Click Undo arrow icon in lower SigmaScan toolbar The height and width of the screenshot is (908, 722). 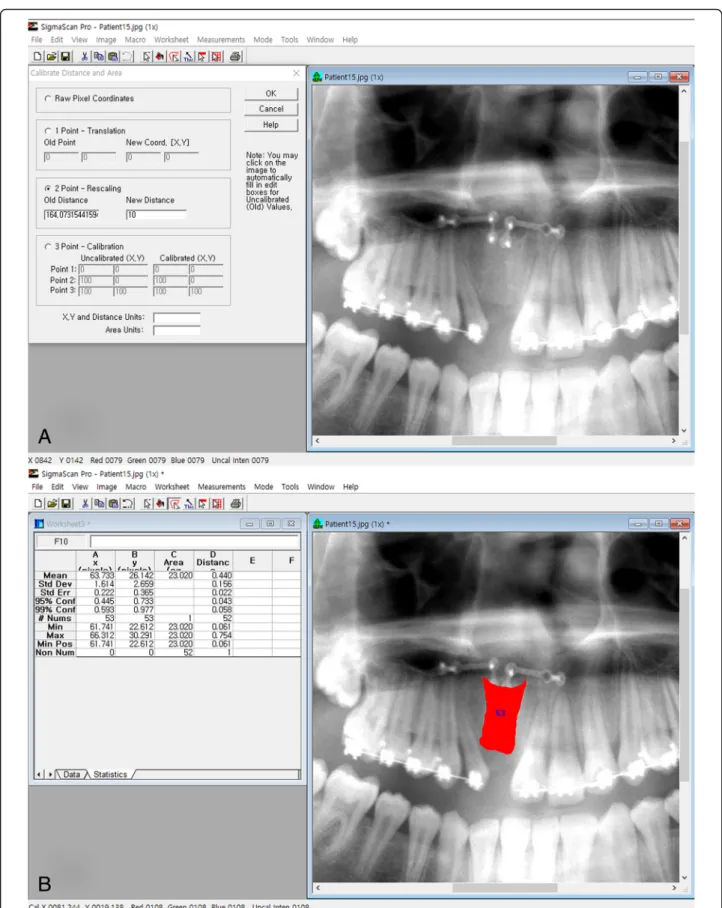click(127, 503)
